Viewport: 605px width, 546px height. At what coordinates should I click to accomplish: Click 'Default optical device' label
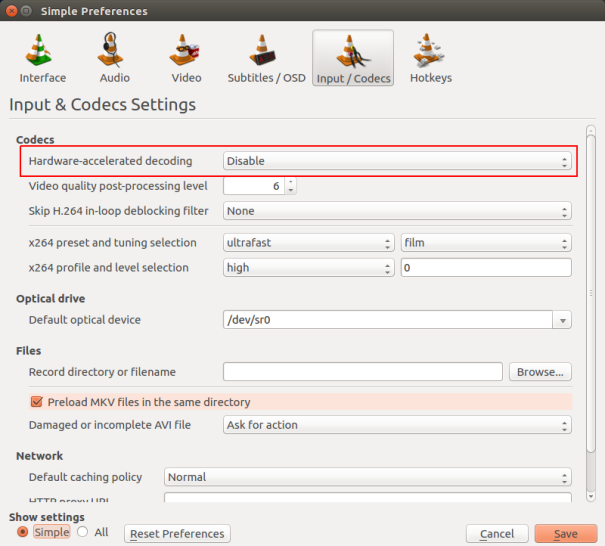[85, 320]
